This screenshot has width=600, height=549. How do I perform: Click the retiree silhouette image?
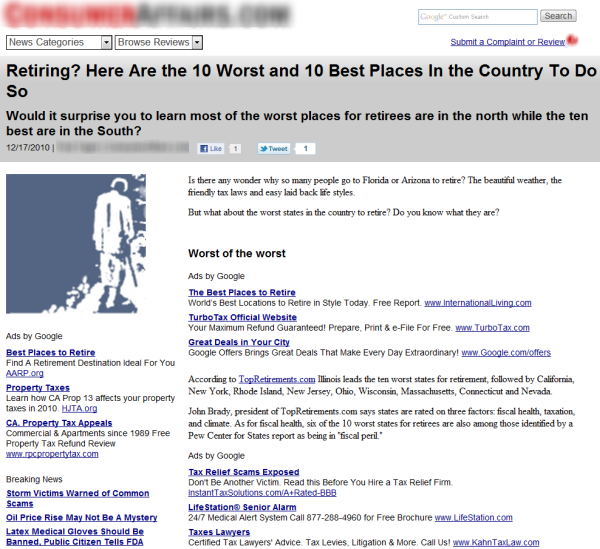pyautogui.click(x=76, y=244)
